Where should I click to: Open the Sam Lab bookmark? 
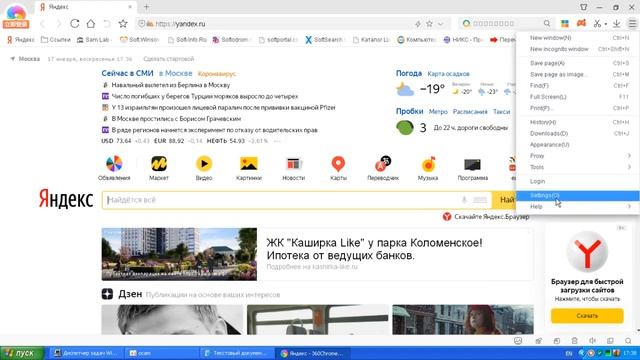click(93, 40)
